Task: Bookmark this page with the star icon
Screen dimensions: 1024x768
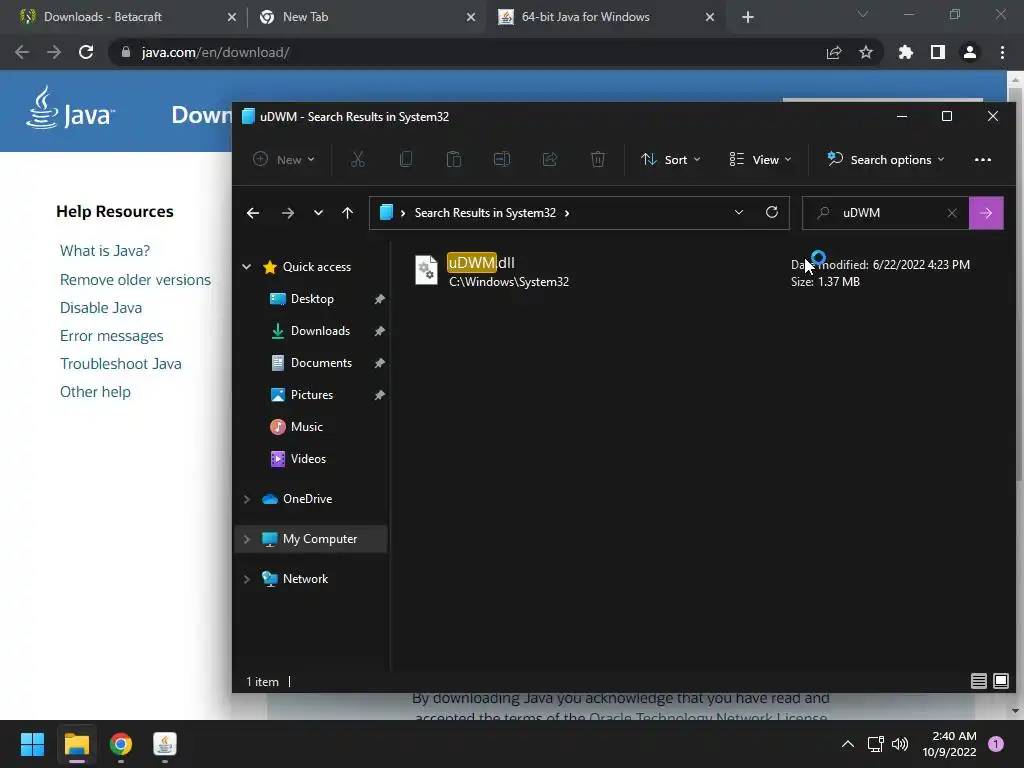Action: point(866,52)
